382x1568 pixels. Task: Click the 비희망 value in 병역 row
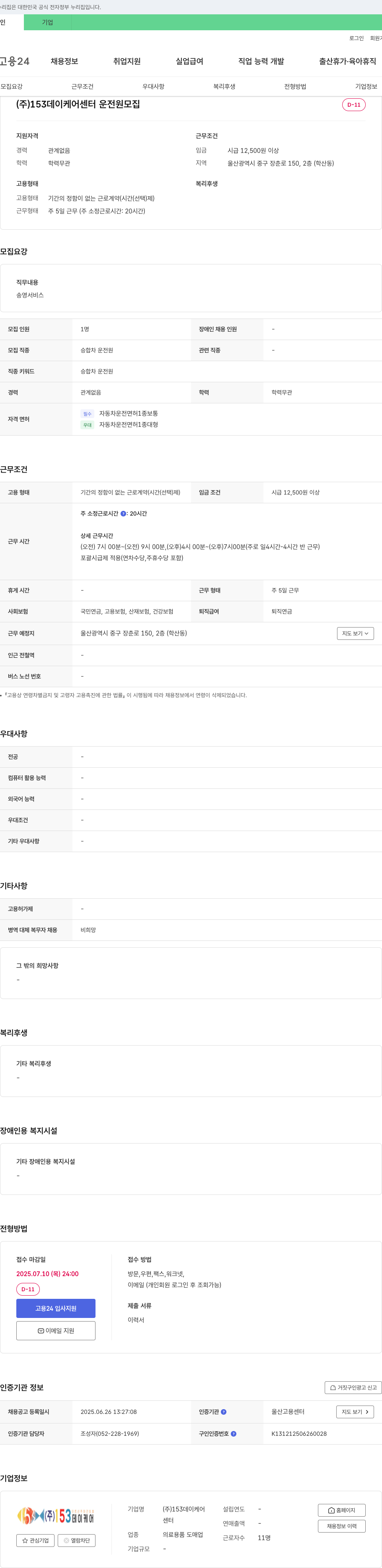click(88, 930)
